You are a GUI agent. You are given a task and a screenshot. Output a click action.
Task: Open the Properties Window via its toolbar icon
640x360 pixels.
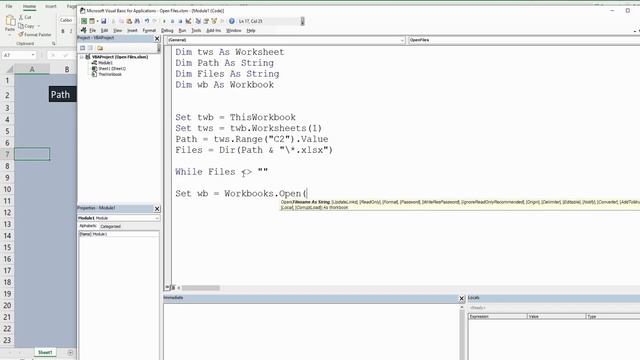click(x=206, y=21)
